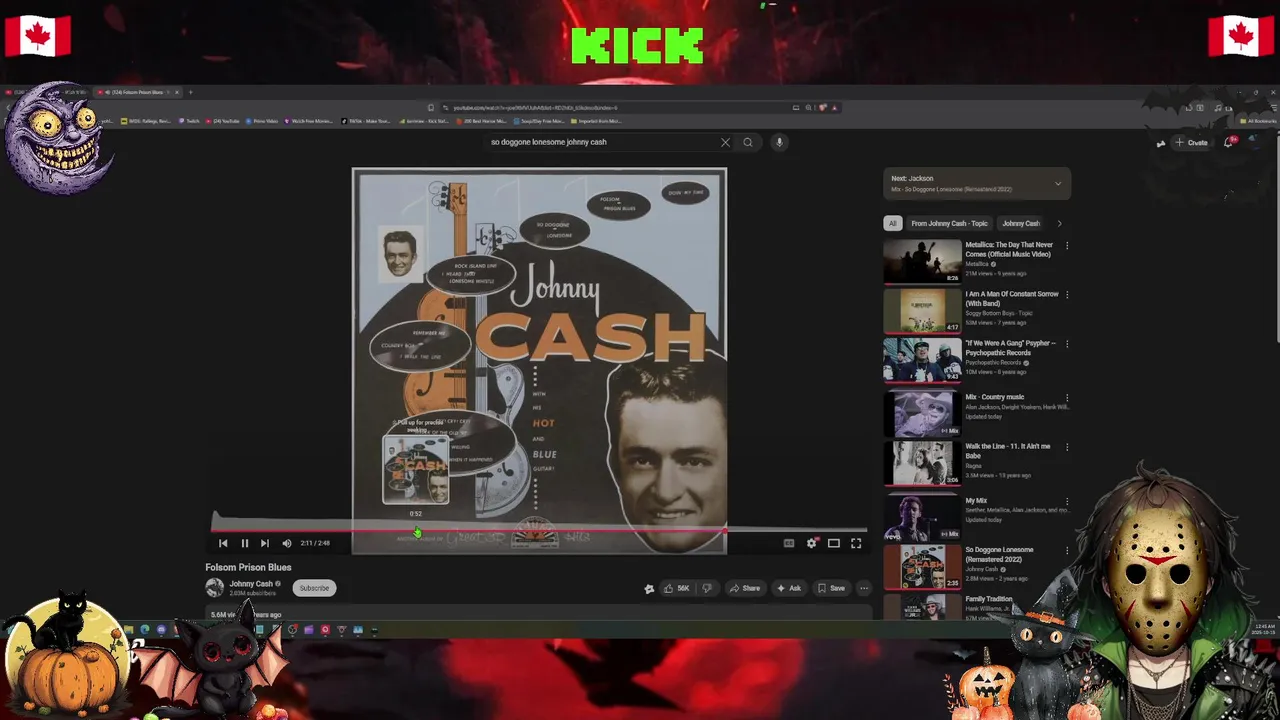Mute the video player volume
Viewport: 1280px width, 720px height.
pyautogui.click(x=287, y=543)
